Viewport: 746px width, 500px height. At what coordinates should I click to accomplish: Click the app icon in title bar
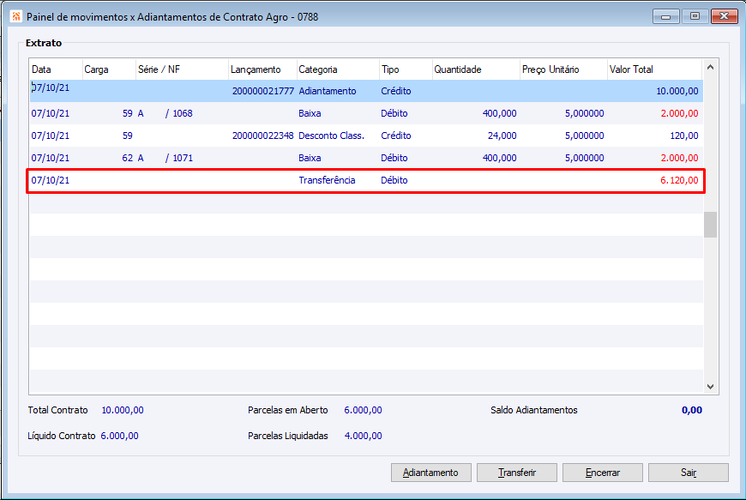pos(16,17)
